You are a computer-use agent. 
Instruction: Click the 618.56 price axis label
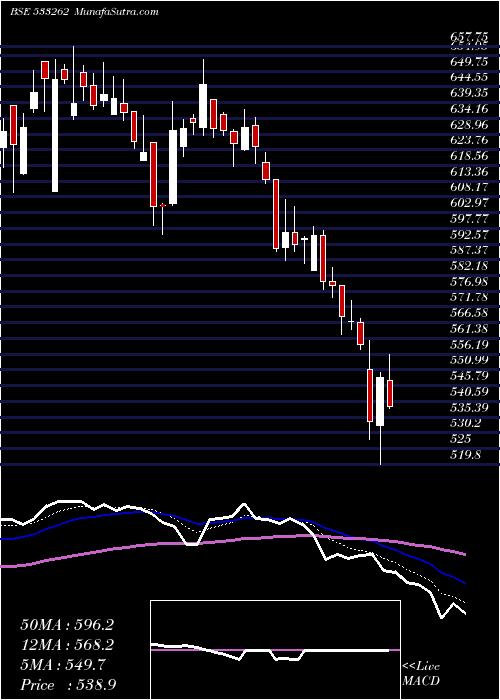point(469,156)
